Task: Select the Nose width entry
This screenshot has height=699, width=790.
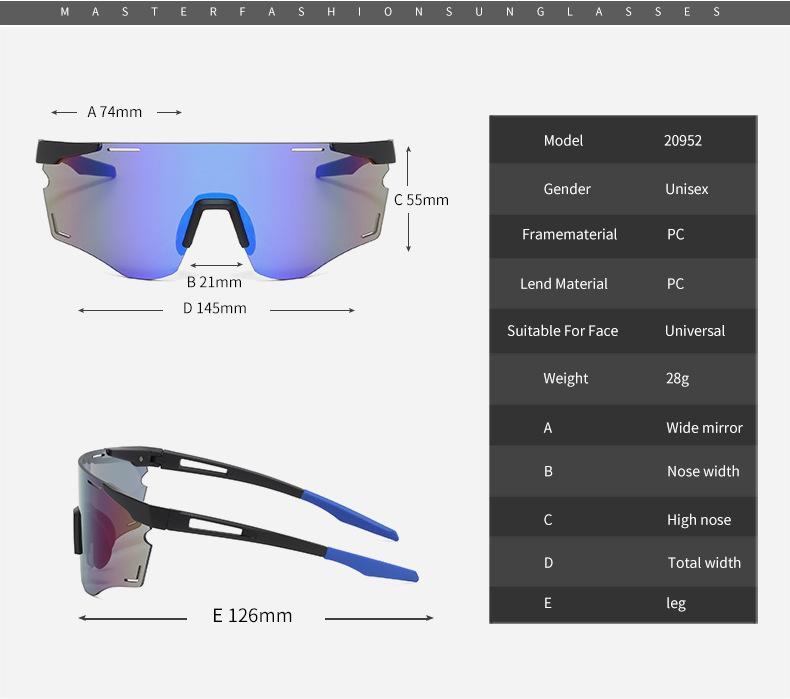Action: (x=703, y=471)
